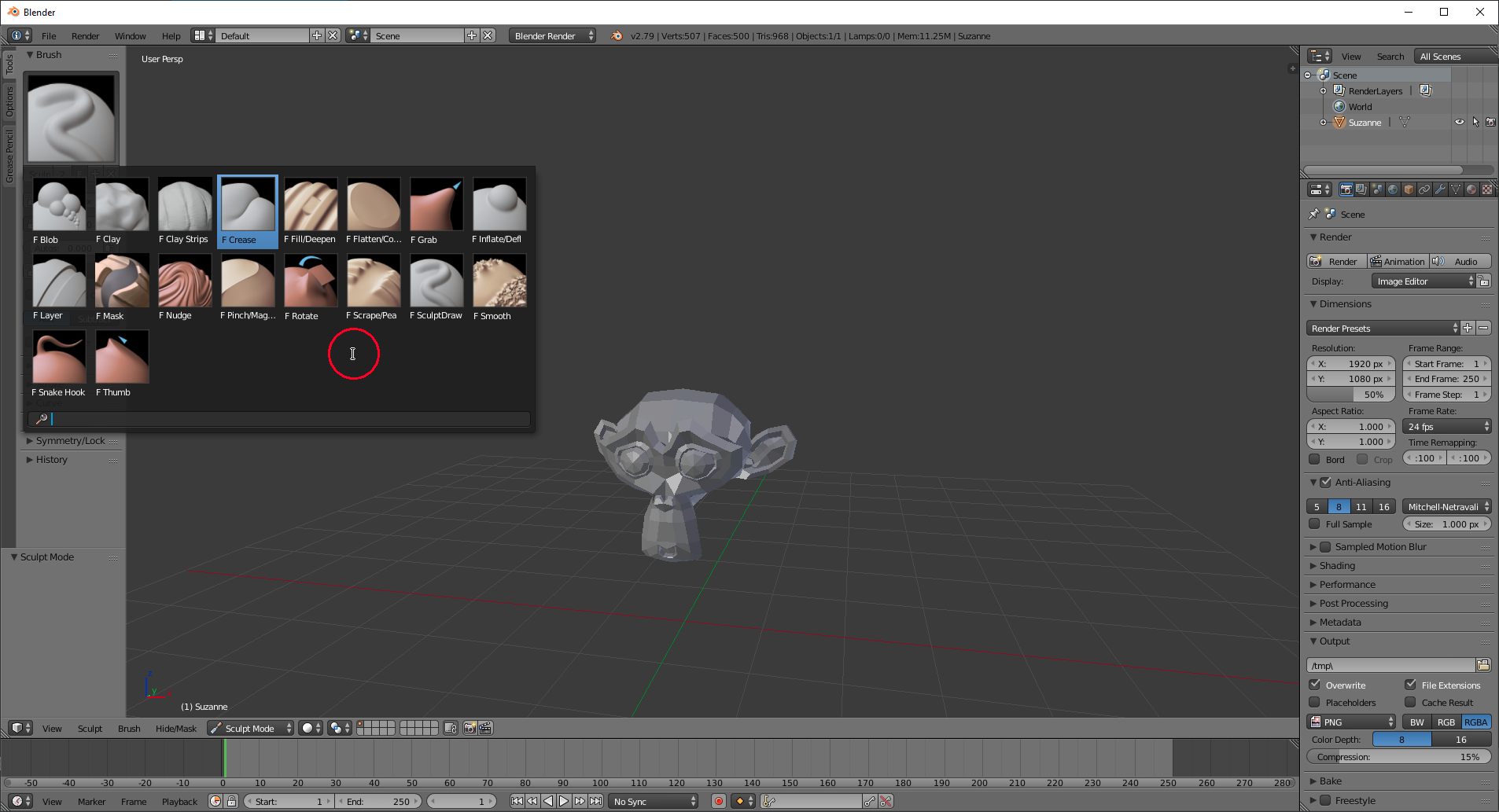Image resolution: width=1499 pixels, height=812 pixels.
Task: Pick the F Clay Strips brush
Action: click(185, 211)
